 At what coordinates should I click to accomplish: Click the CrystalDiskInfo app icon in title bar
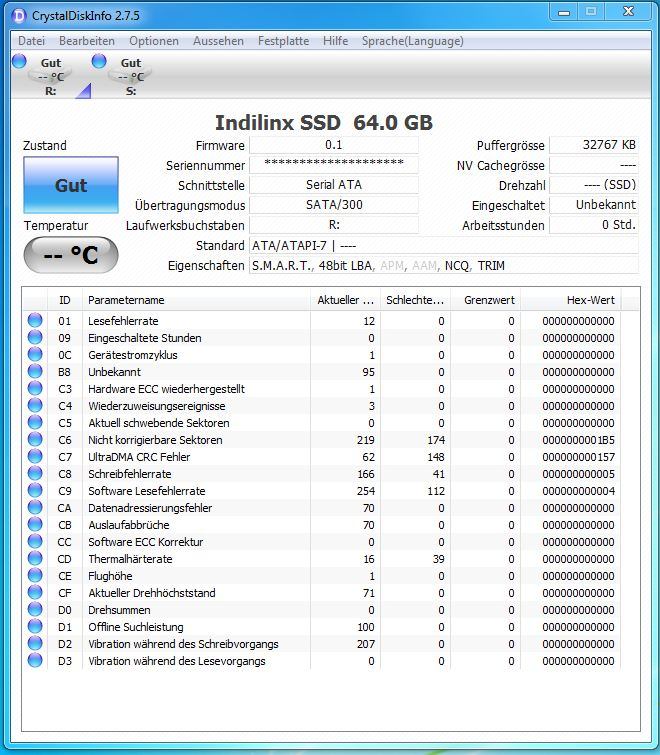(19, 16)
